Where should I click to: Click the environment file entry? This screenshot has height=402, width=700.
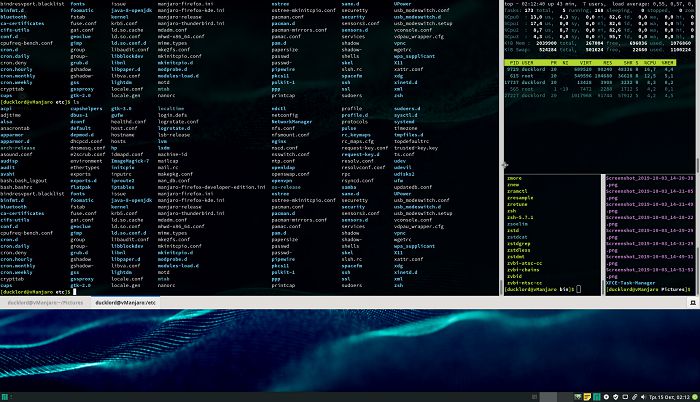coord(86,161)
